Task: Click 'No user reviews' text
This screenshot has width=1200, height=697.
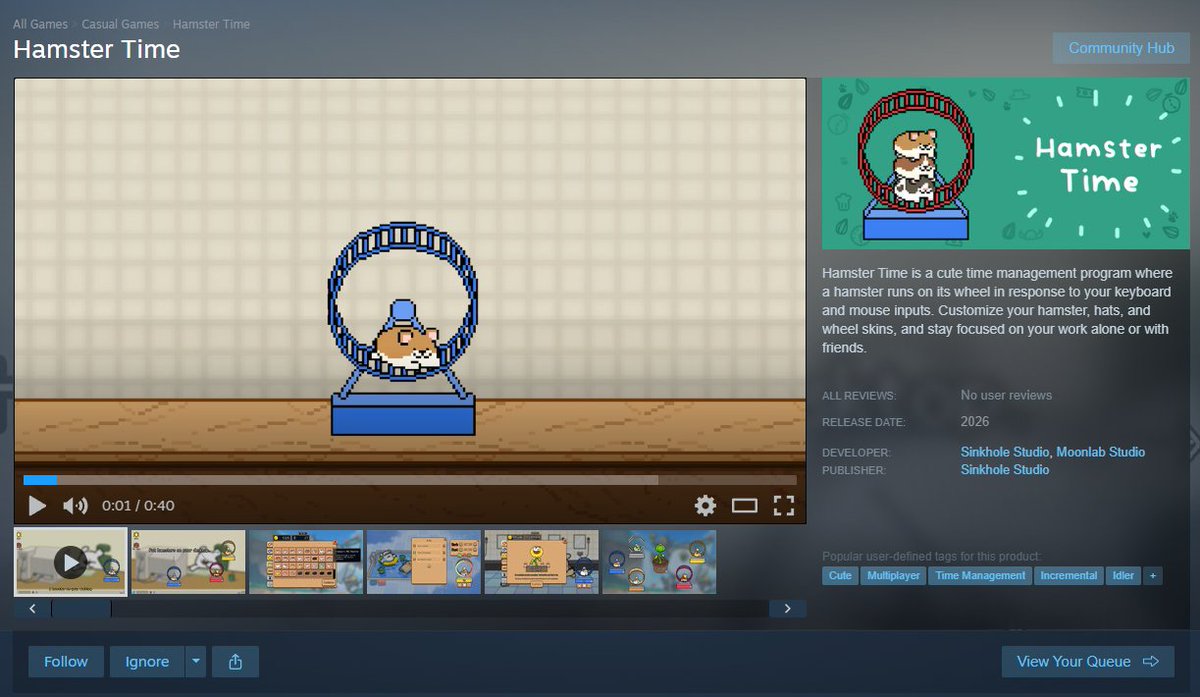Action: click(x=1006, y=395)
